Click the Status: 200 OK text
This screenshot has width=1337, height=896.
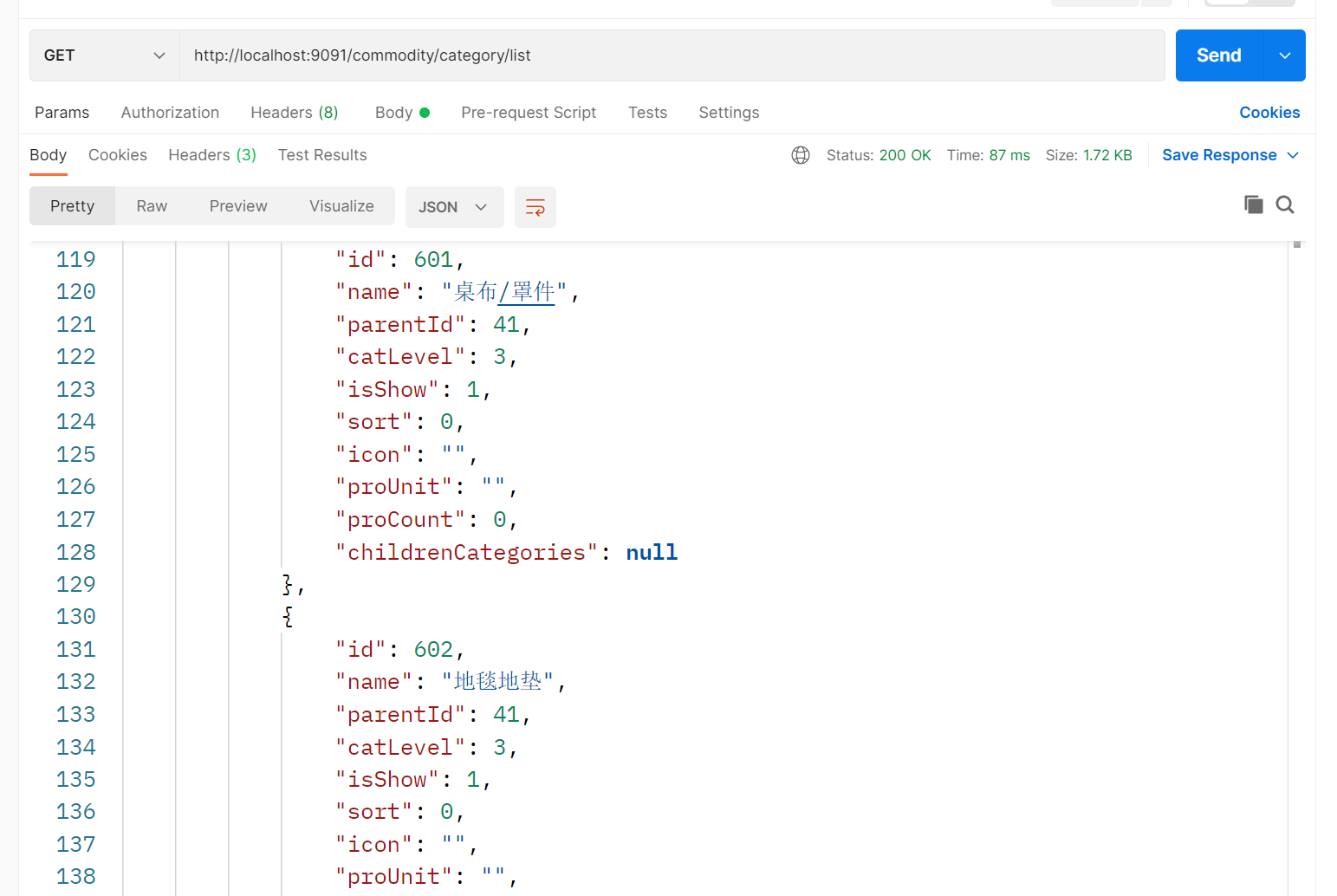pyautogui.click(x=879, y=155)
